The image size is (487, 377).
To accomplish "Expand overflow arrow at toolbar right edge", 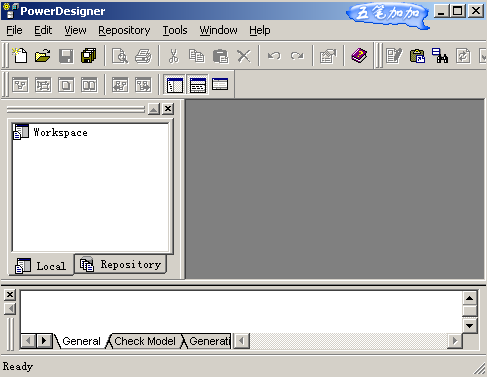I will [483, 56].
